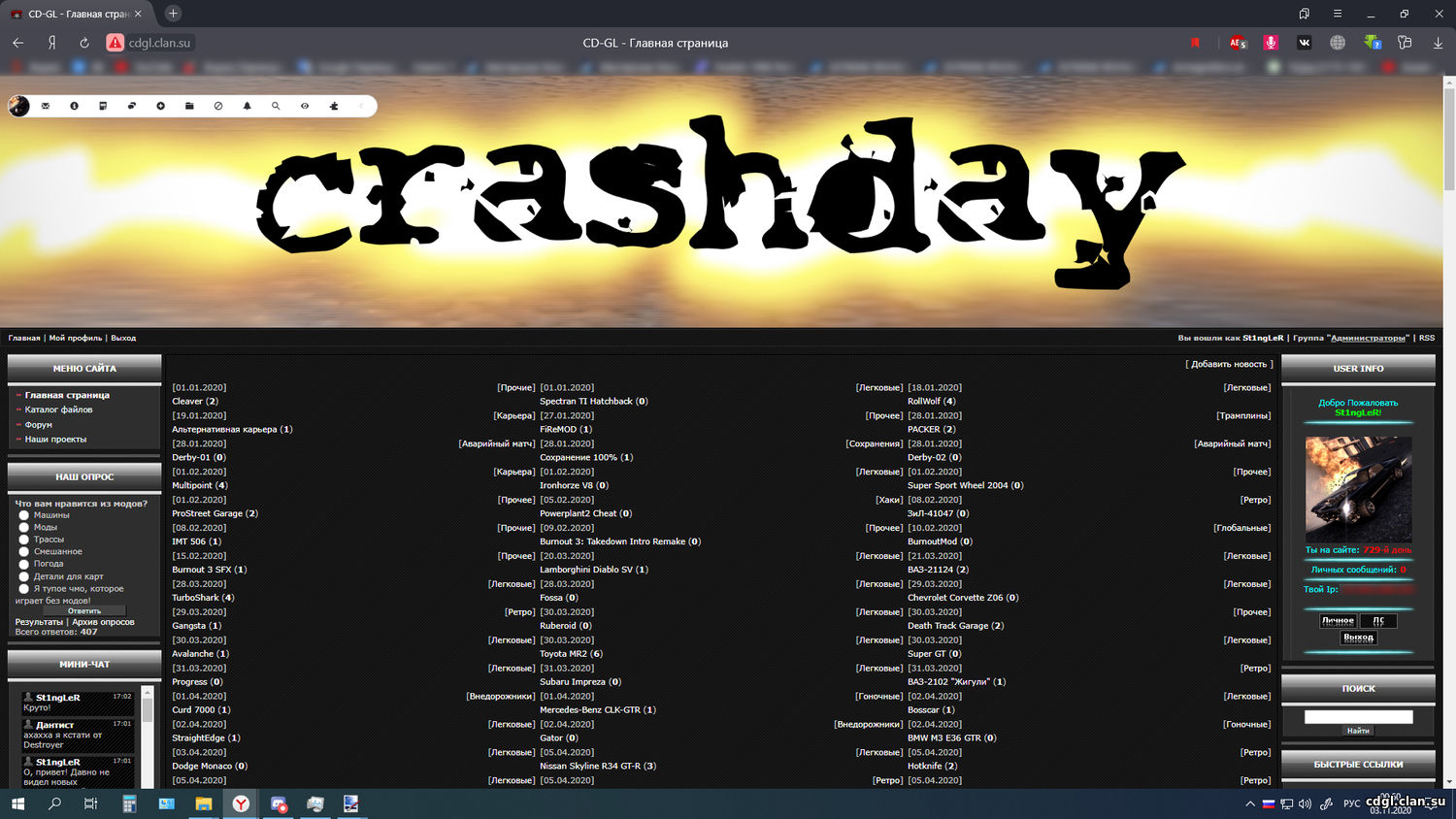Viewport: 1456px width, 819px height.
Task: Select the 'Трассы' poll option
Action: [24, 540]
